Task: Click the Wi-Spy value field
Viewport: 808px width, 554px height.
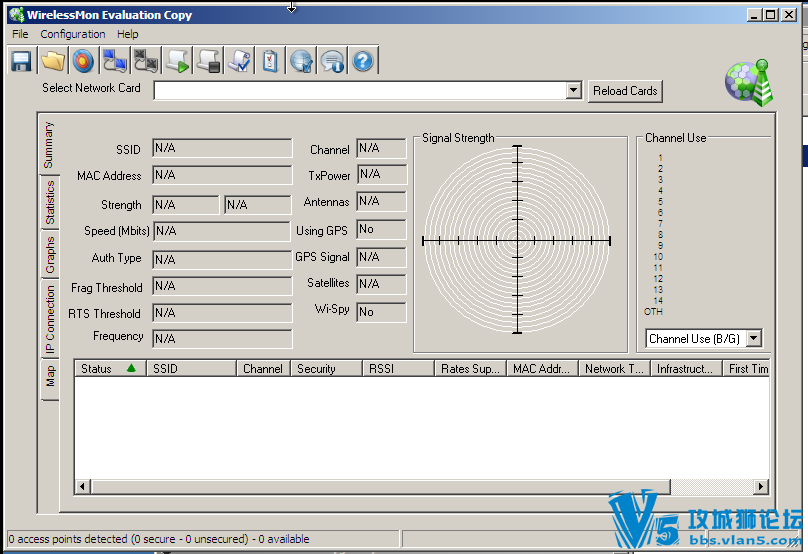Action: 381,312
